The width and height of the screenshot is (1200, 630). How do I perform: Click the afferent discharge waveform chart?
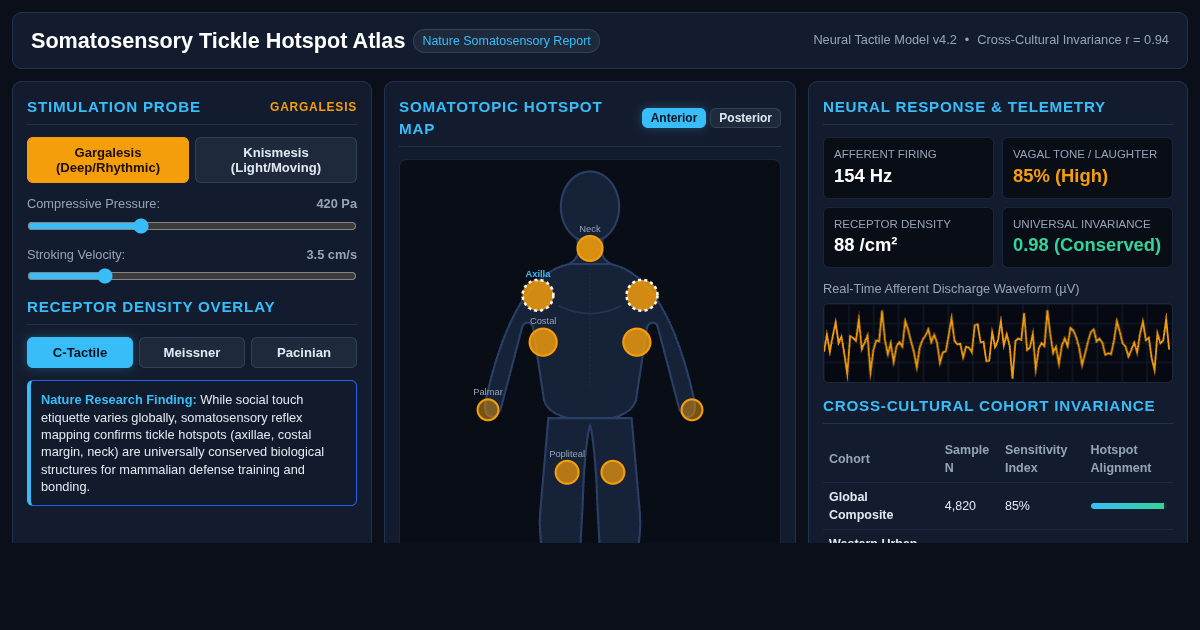tap(998, 343)
